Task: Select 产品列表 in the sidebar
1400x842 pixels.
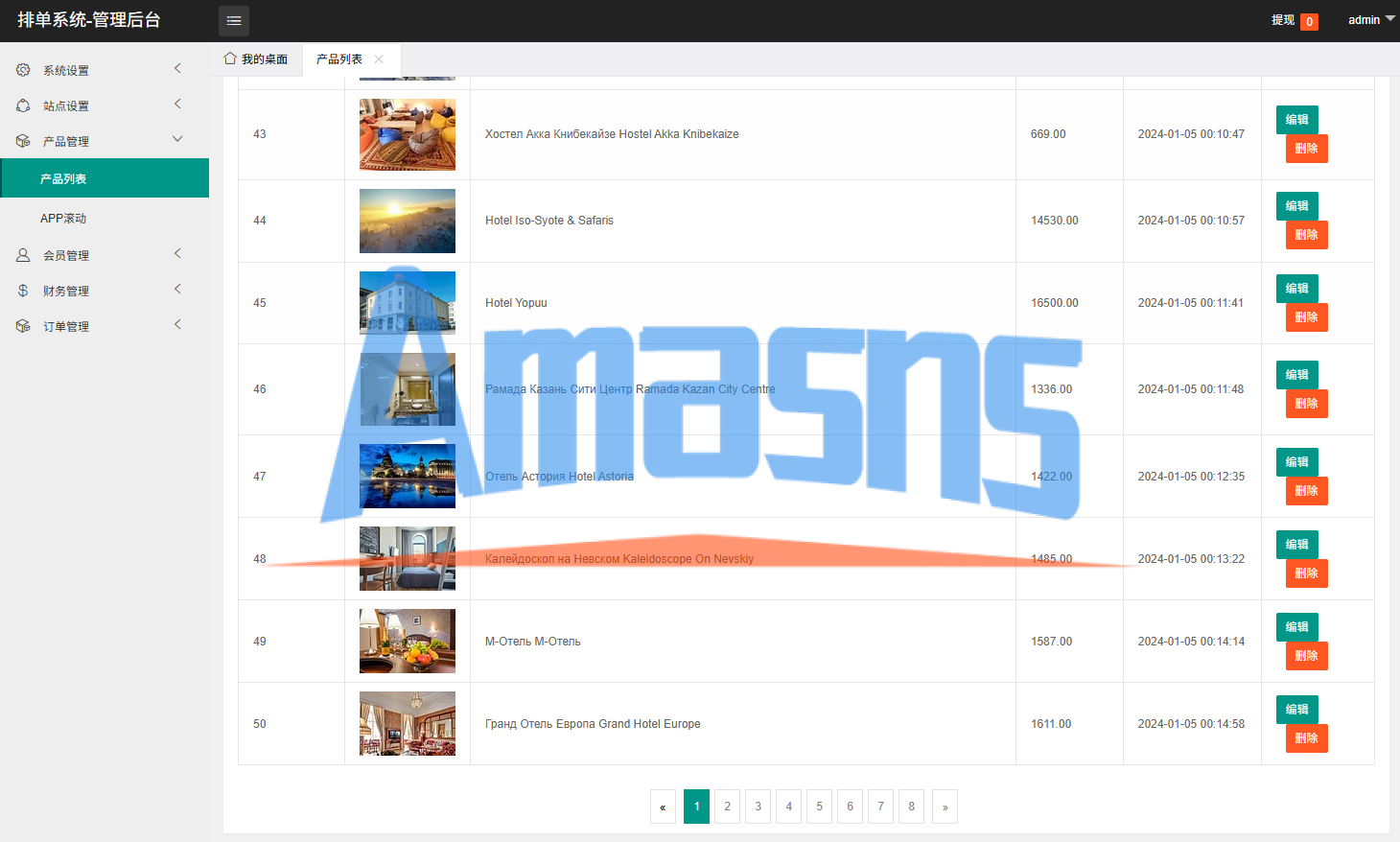Action: click(105, 178)
